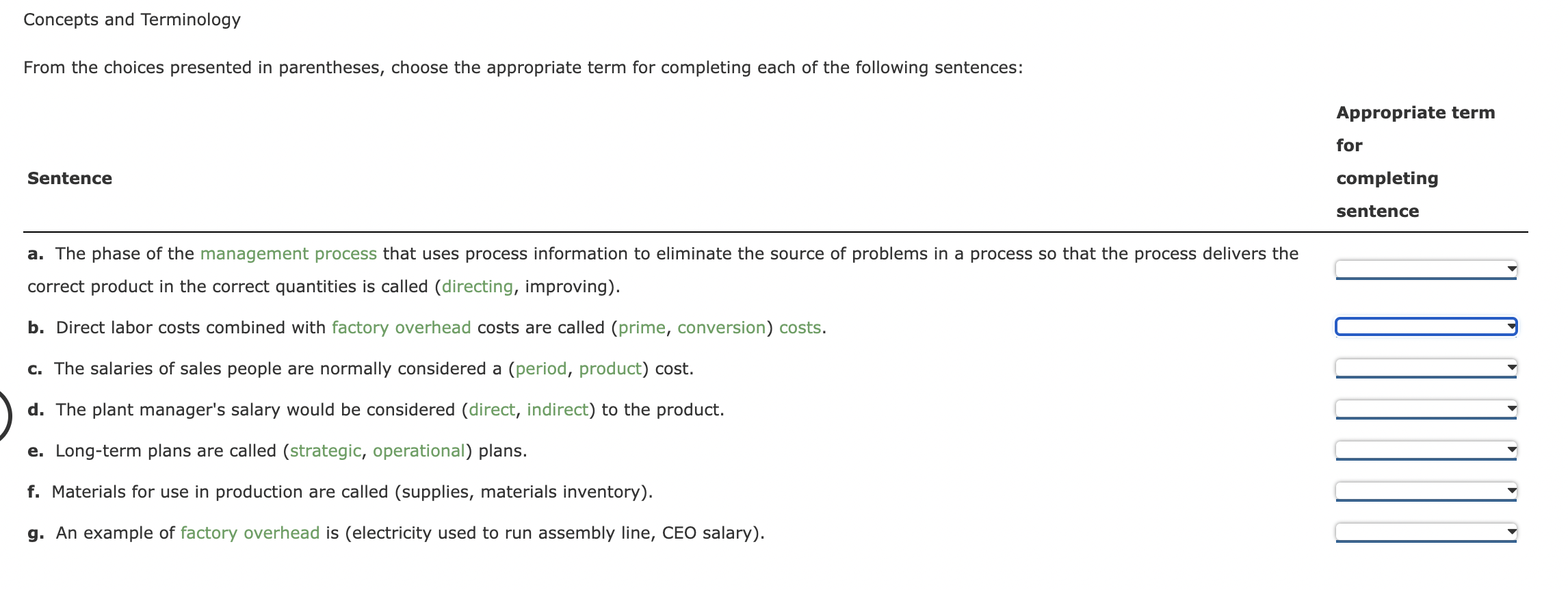The image size is (1568, 590).
Task: Click the 'directing' term link in sentence a
Action: (477, 286)
